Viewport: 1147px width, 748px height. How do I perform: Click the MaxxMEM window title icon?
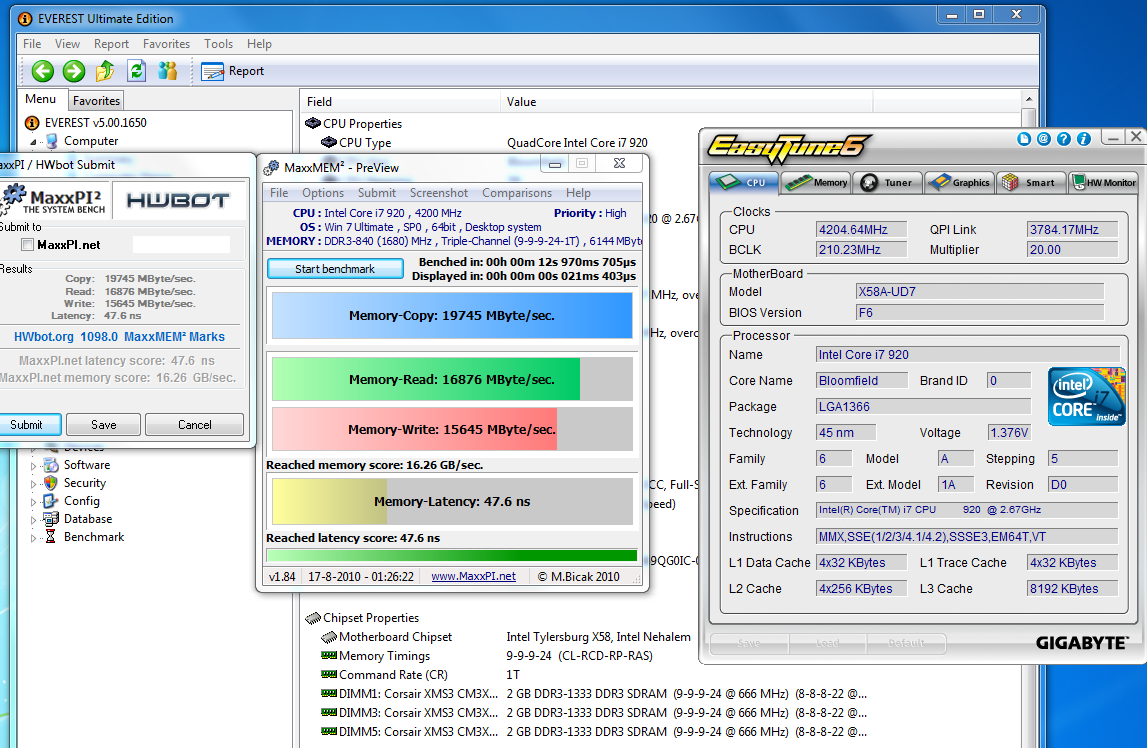click(271, 167)
